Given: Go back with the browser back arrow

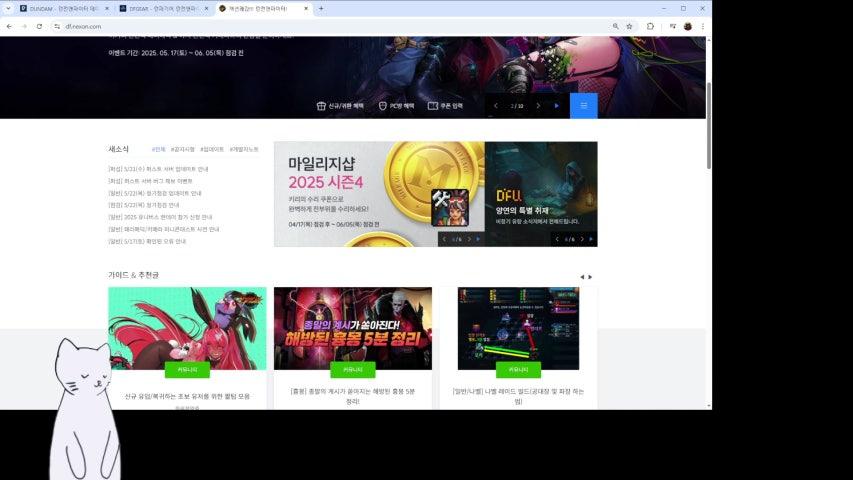Looking at the screenshot, I should click(x=9, y=26).
